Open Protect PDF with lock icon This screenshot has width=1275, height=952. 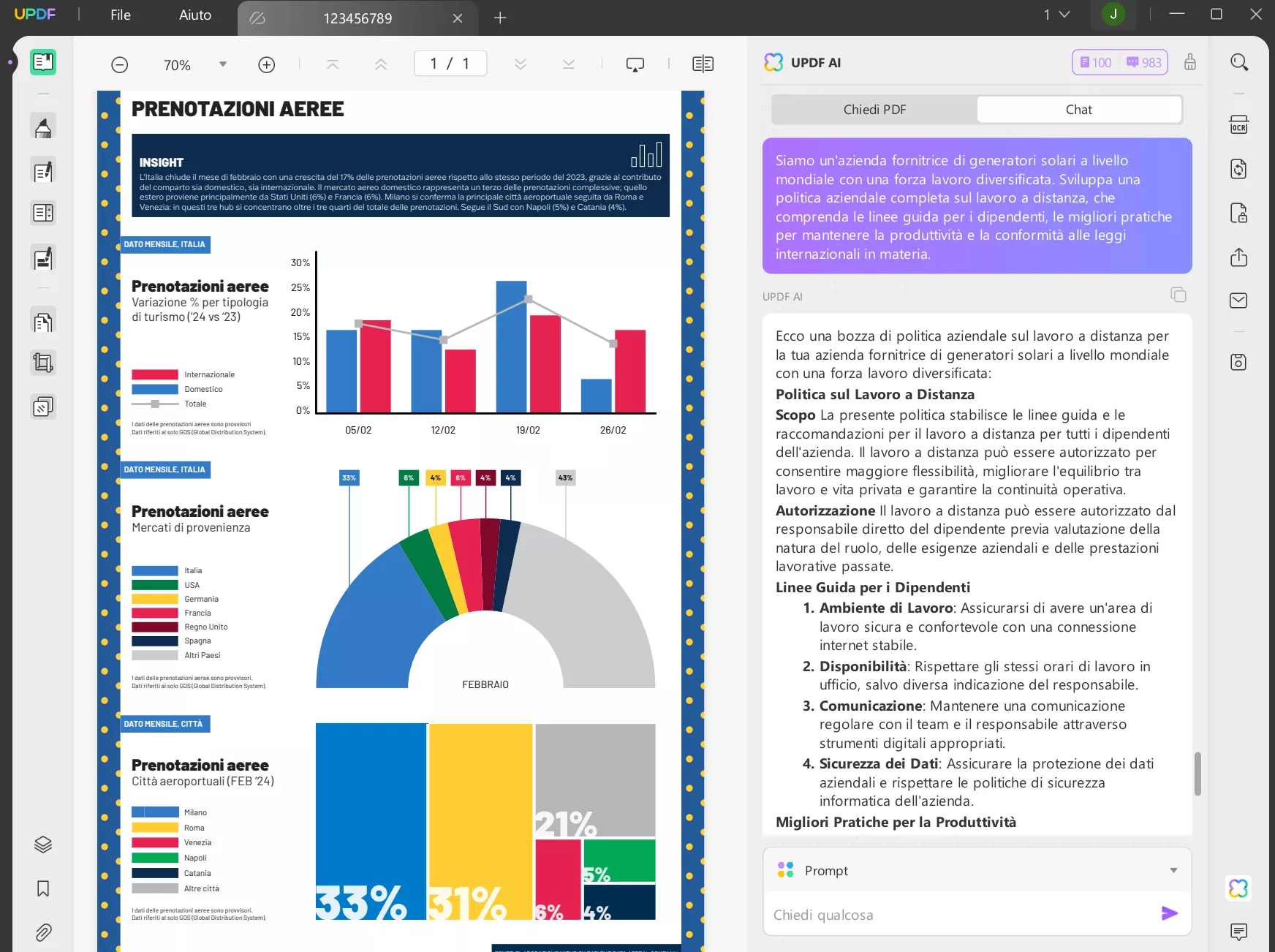point(1239,213)
